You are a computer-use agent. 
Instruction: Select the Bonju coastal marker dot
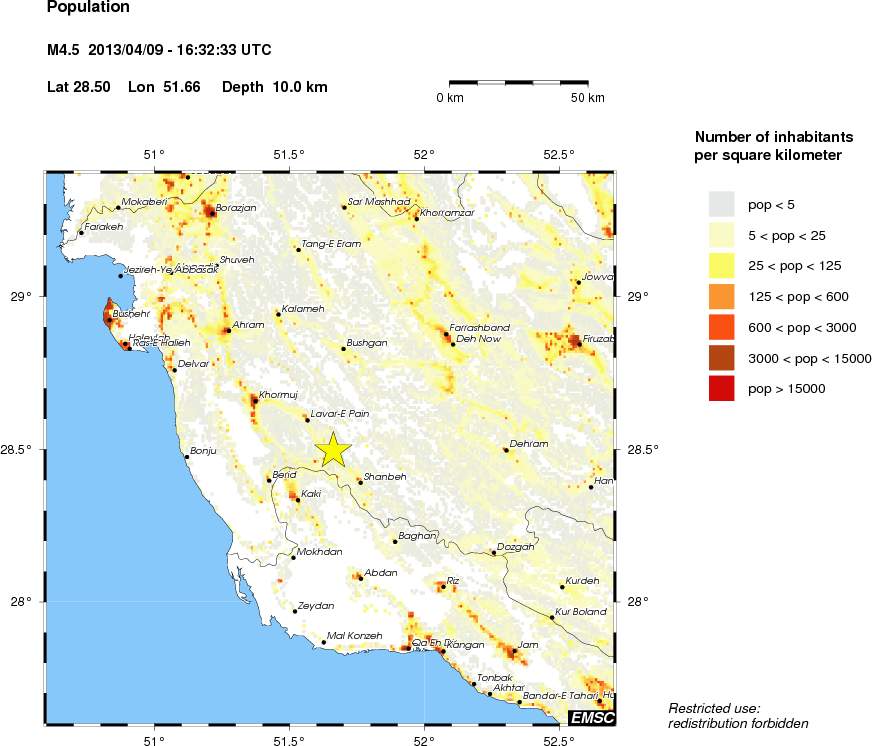(186, 457)
